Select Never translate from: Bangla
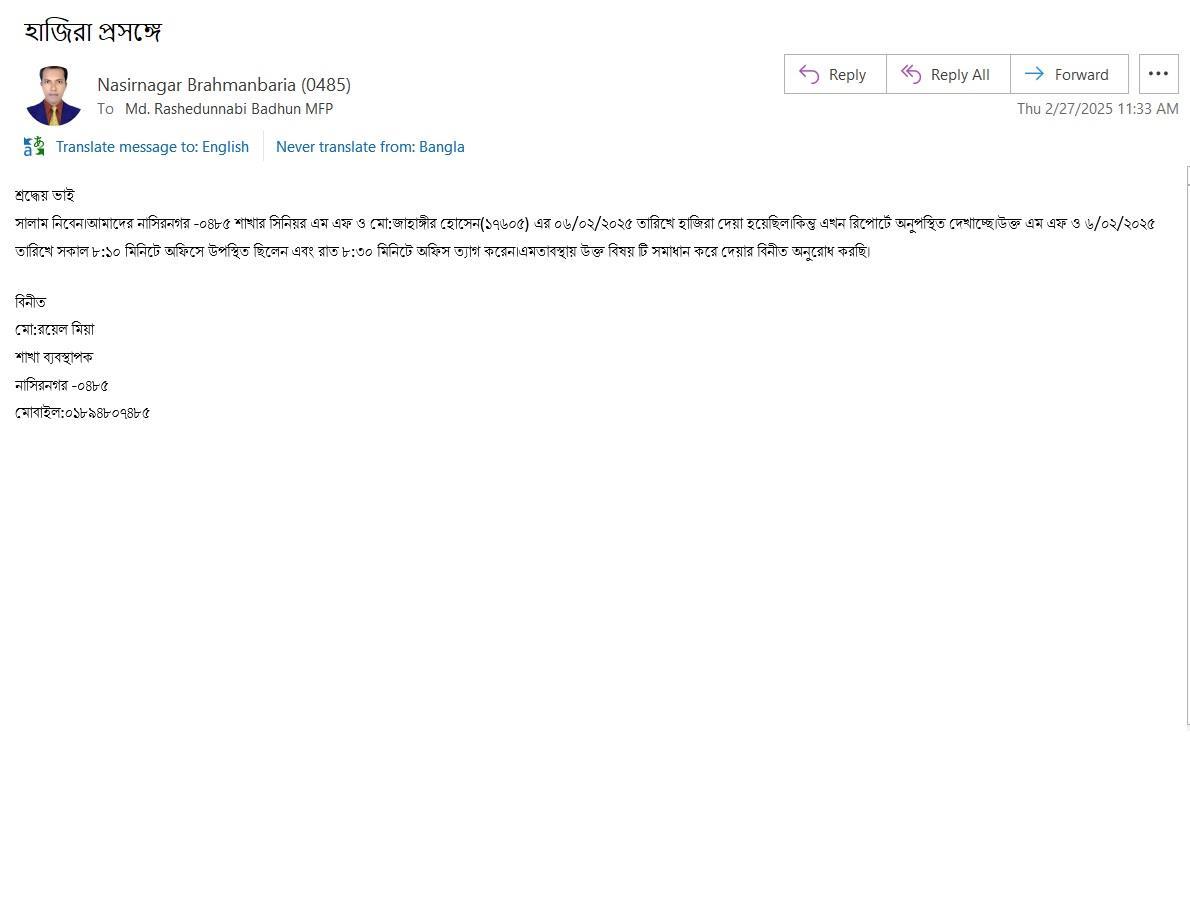Image resolution: width=1190 pixels, height=906 pixels. (x=370, y=146)
